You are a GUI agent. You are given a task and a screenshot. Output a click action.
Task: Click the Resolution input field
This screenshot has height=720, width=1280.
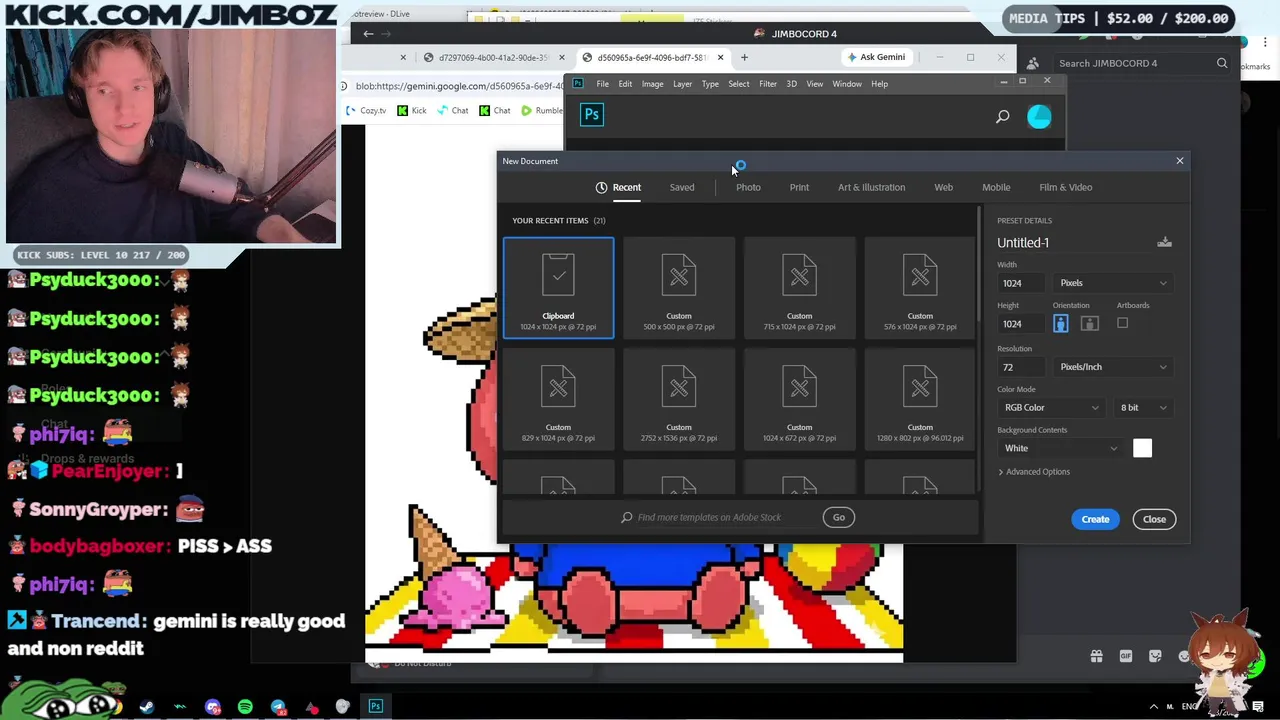(x=1022, y=367)
